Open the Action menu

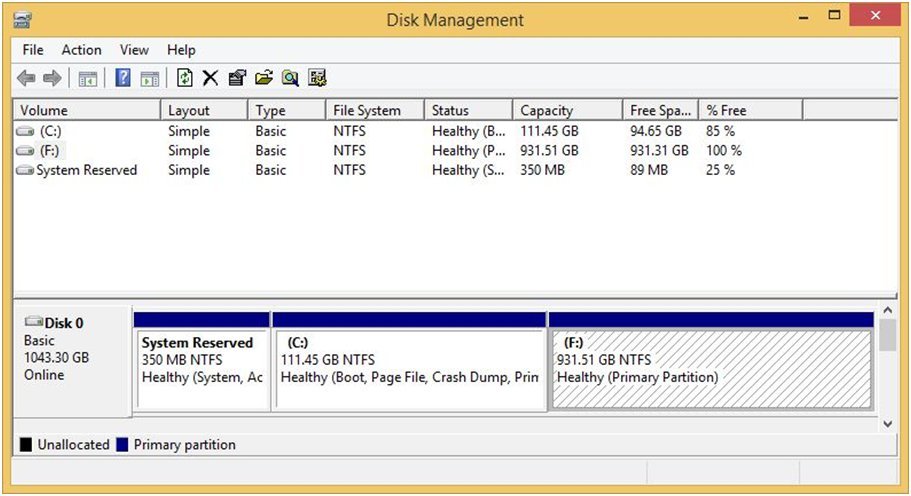81,50
